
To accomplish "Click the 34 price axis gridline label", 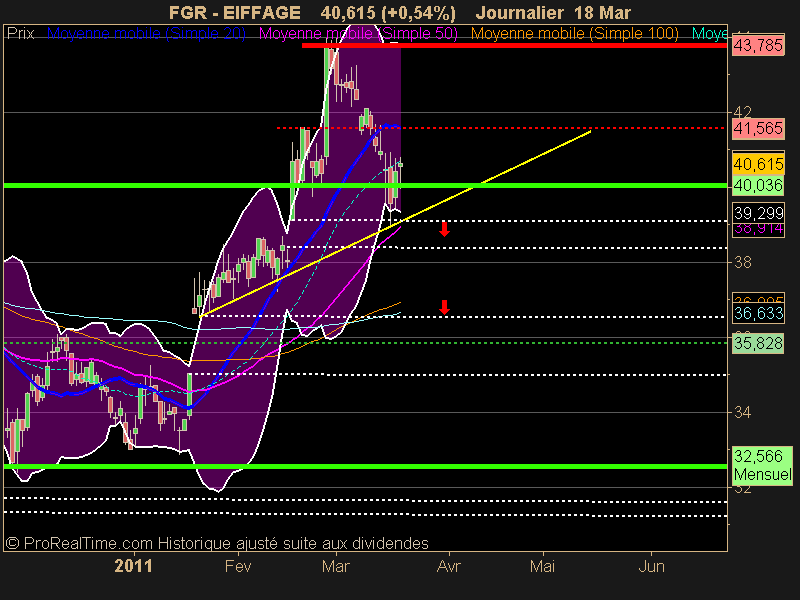I will [742, 412].
